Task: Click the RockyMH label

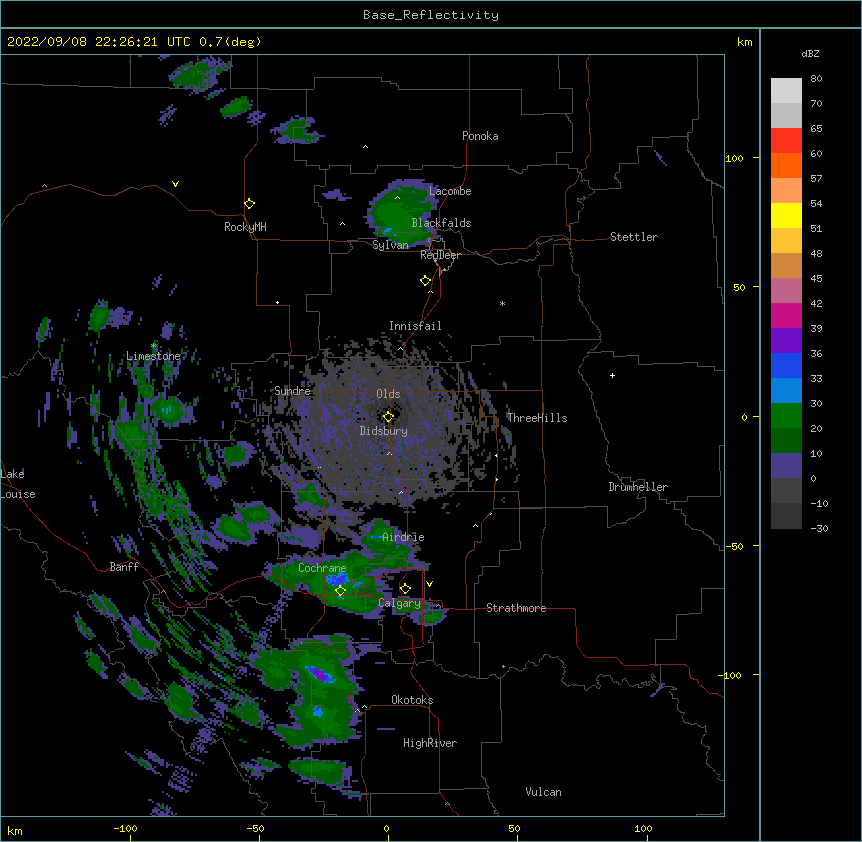Action: coord(245,227)
